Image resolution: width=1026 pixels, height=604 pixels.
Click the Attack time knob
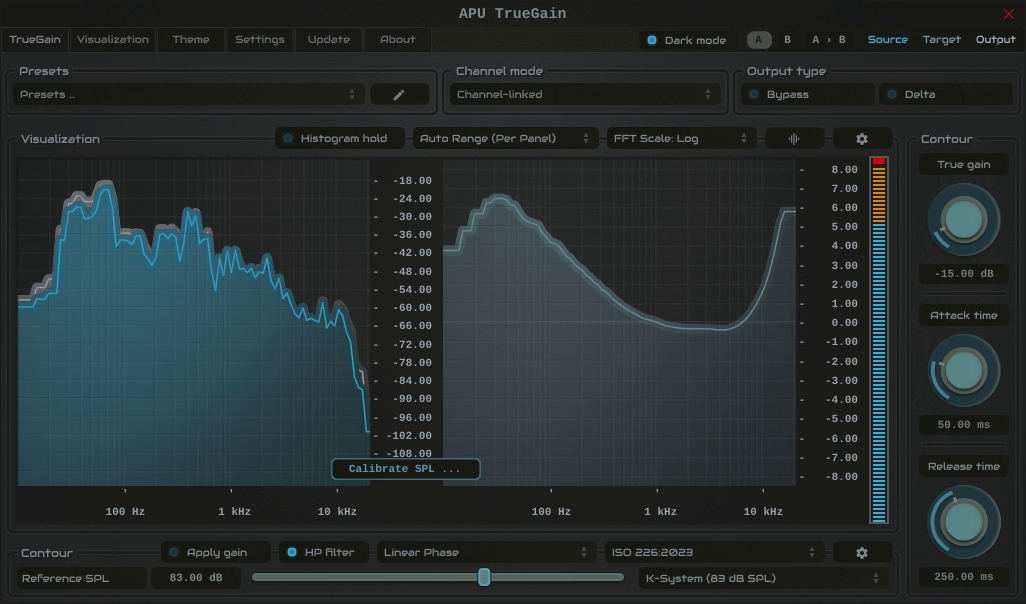click(x=963, y=371)
